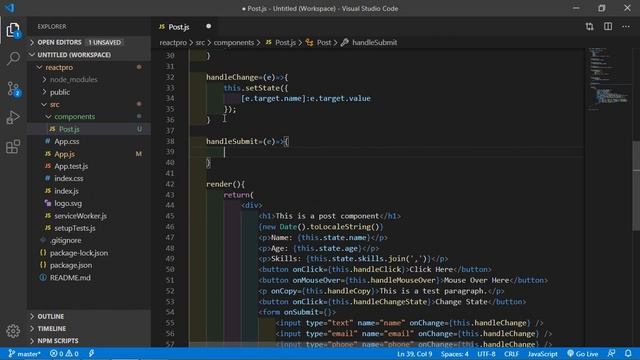Click the handleChange method on line 32
Viewport: 640px width, 360px height.
click(232, 77)
